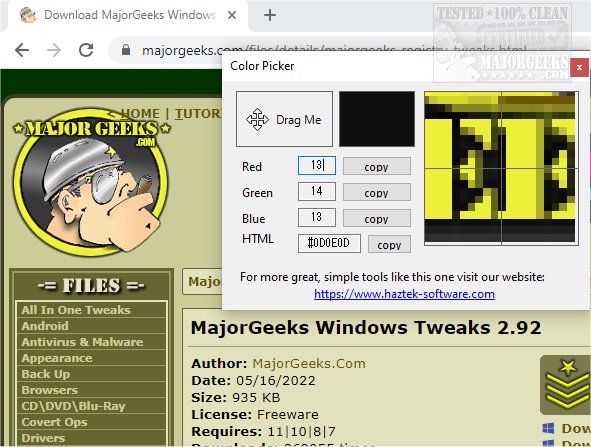Close the Download MajorGeeks Windows tab

(x=232, y=15)
